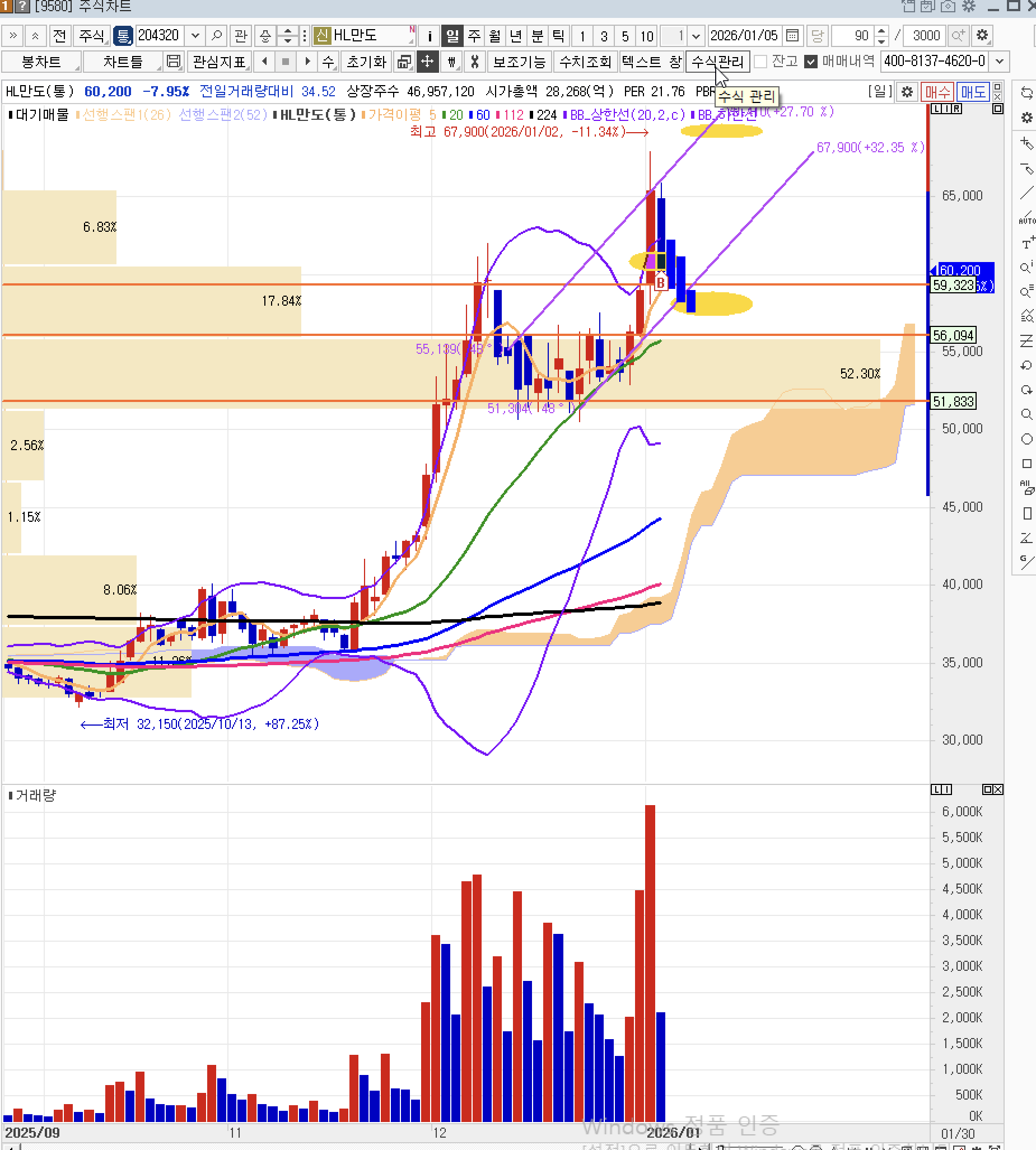Click the erase all drawings icon
Image resolution: width=1036 pixels, height=1150 pixels.
pos(1026,487)
